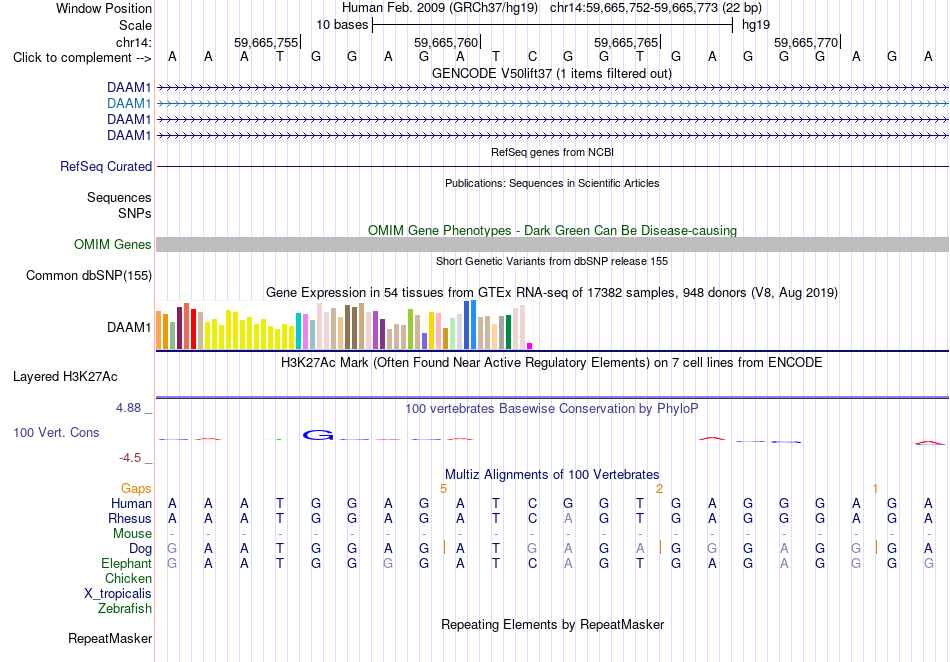Click the '-4.5' lower scale value
The image size is (950, 662).
tap(130, 458)
